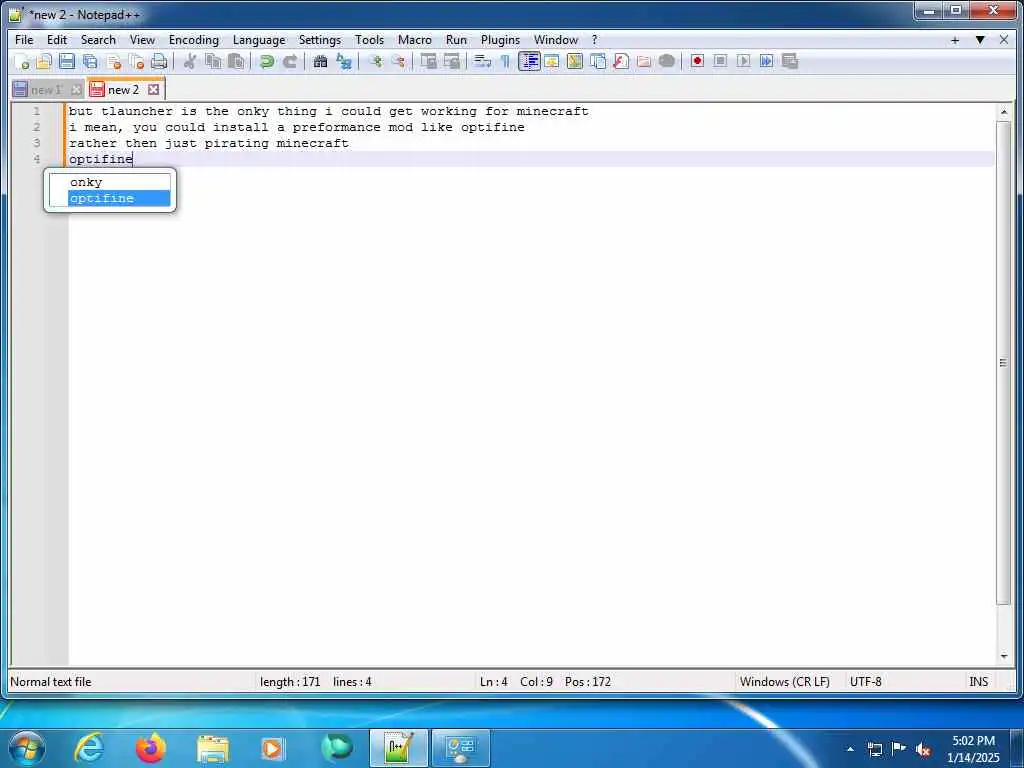The width and height of the screenshot is (1024, 768).
Task: Switch to the new 1 tab
Action: (46, 90)
